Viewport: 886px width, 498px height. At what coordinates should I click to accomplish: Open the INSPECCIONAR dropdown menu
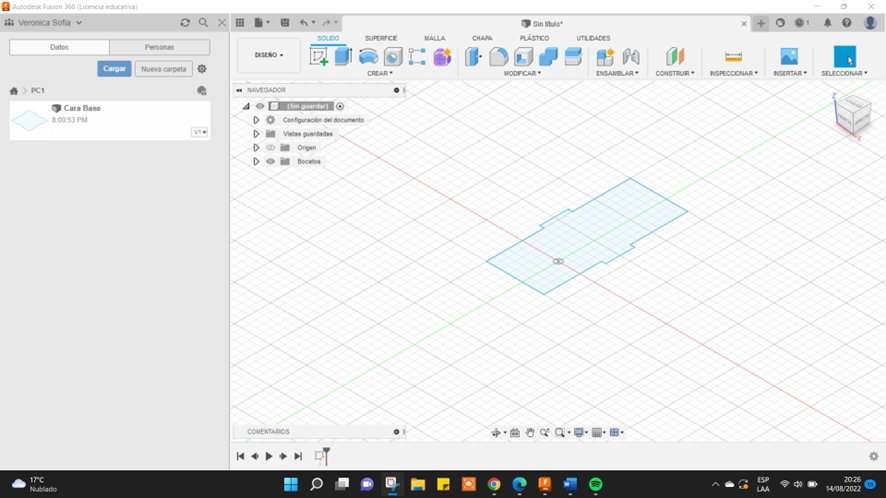(733, 73)
